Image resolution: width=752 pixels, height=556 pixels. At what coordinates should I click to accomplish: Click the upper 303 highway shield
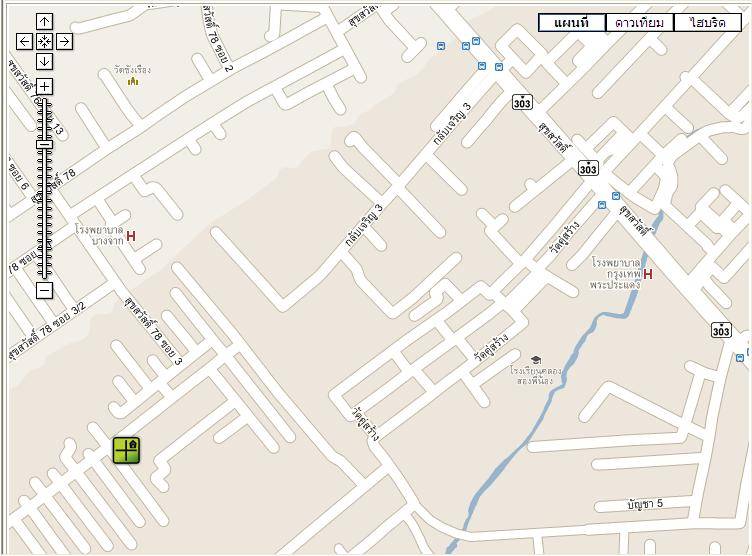pyautogui.click(x=521, y=102)
